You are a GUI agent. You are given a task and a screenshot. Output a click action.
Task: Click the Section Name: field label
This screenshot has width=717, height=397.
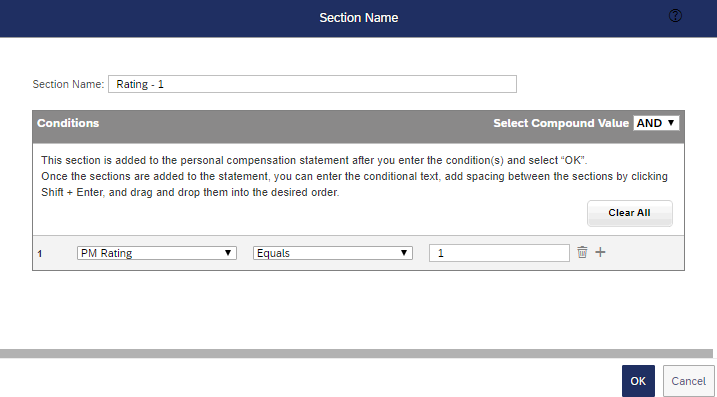[x=68, y=84]
